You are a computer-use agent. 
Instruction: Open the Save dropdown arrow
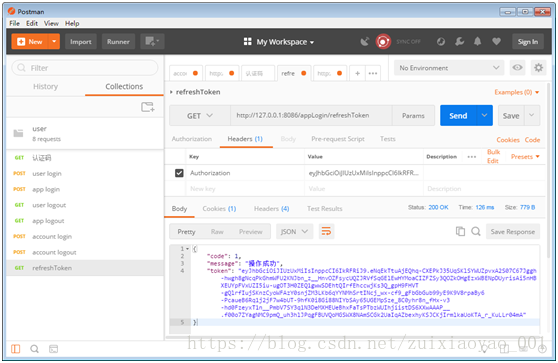pyautogui.click(x=532, y=115)
